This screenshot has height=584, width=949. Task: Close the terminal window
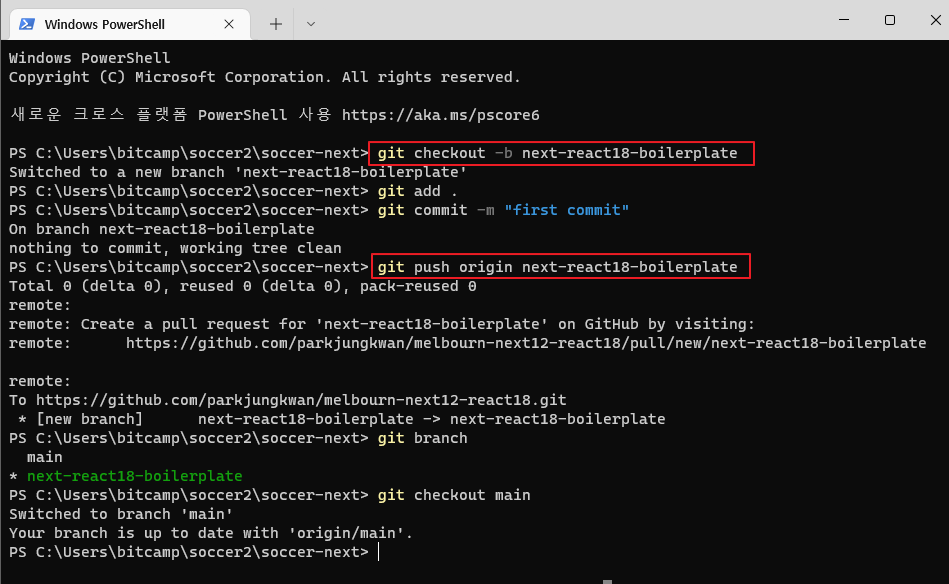935,20
